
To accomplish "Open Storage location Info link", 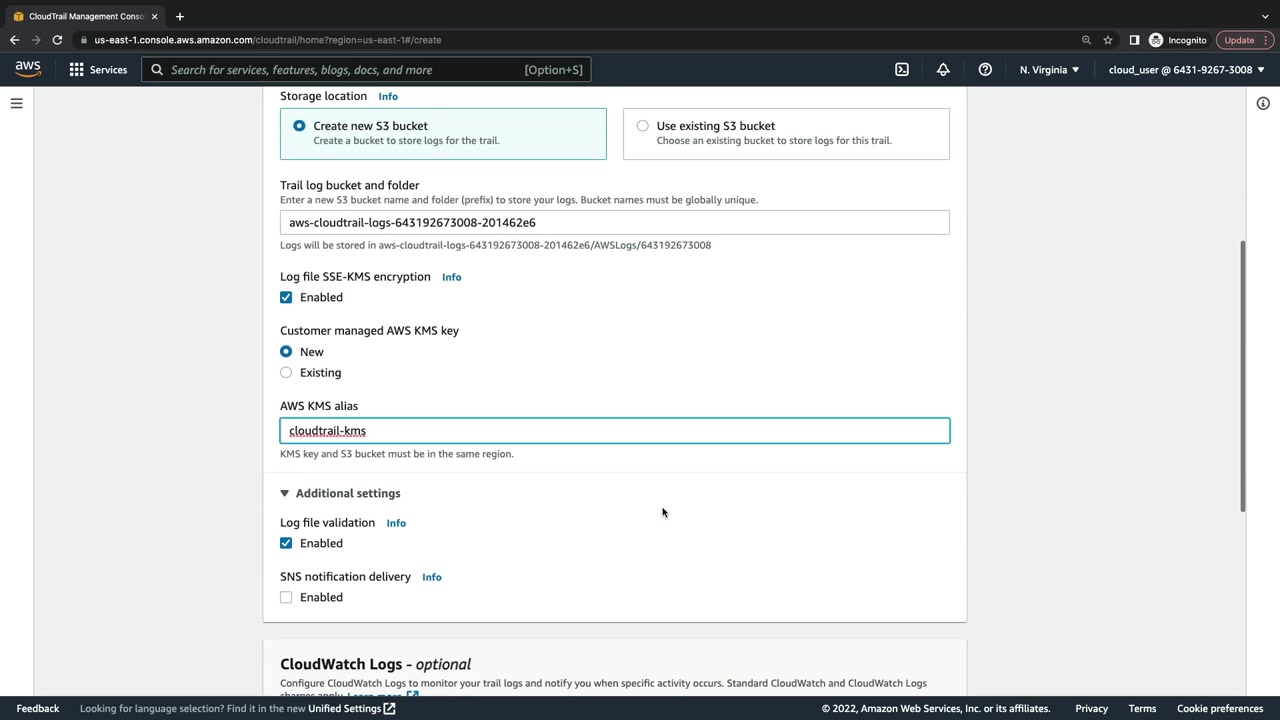I will (x=388, y=97).
